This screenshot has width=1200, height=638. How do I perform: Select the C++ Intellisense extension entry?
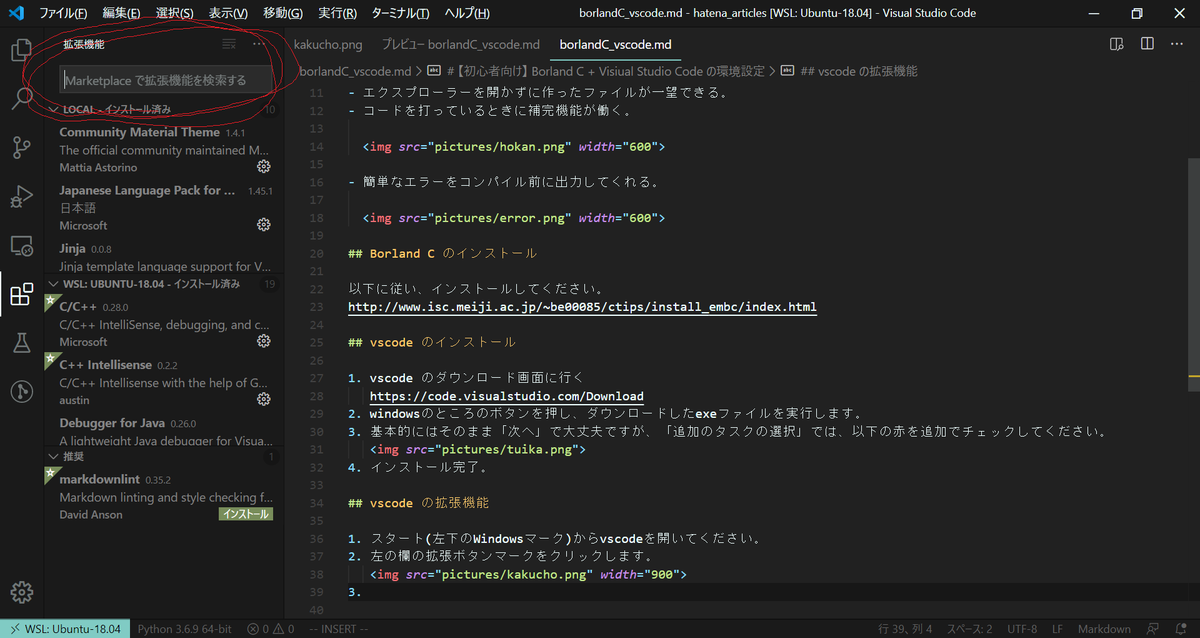[165, 382]
